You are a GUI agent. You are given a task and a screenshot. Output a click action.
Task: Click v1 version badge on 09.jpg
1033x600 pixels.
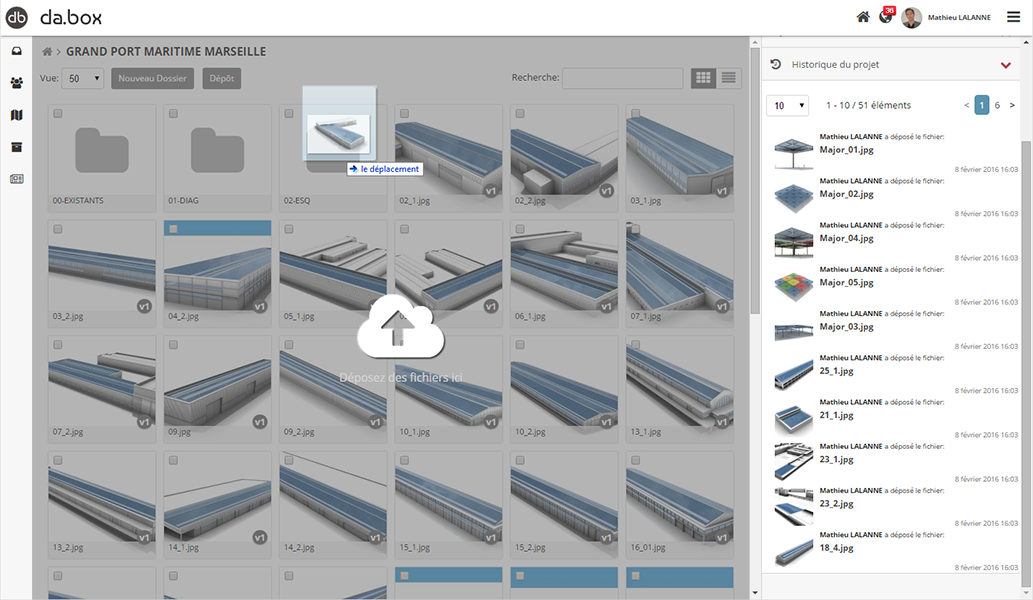pos(260,422)
